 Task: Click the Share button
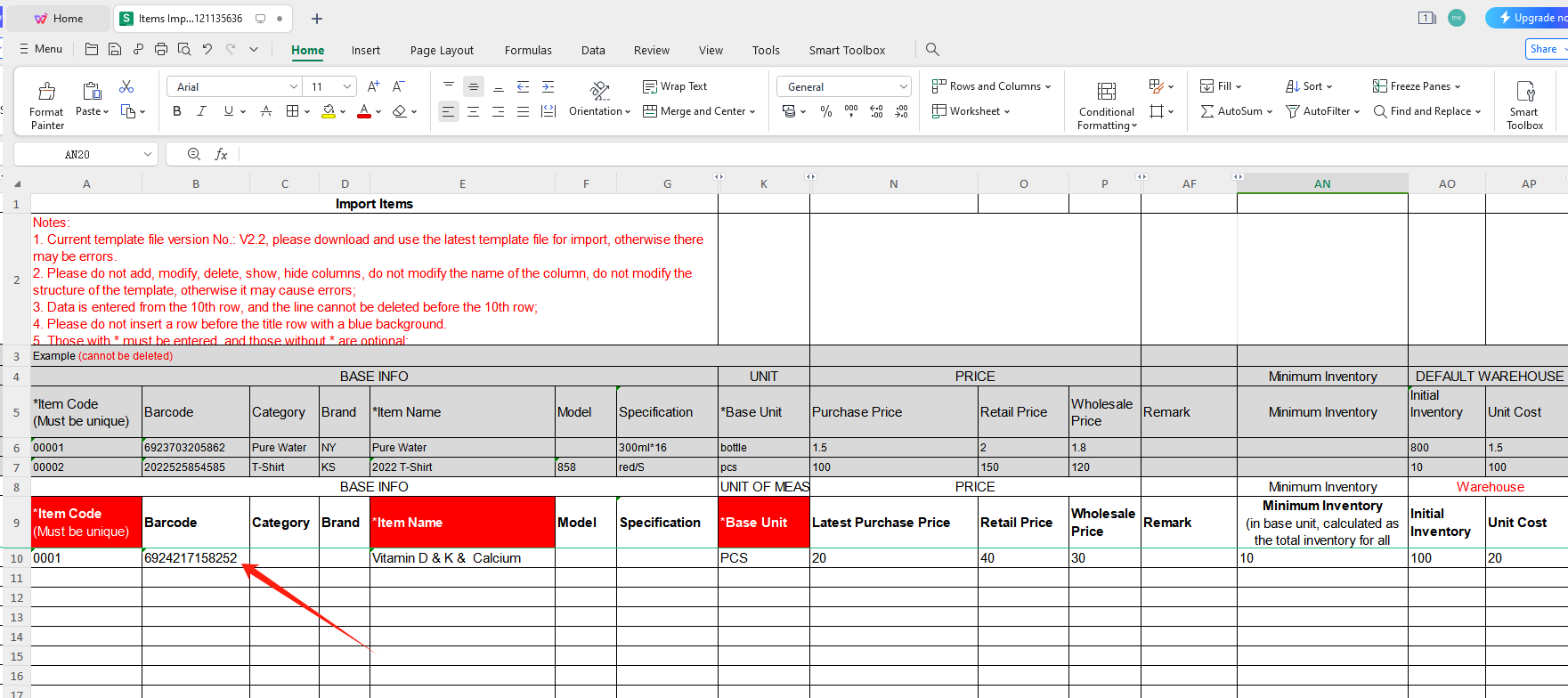1544,50
